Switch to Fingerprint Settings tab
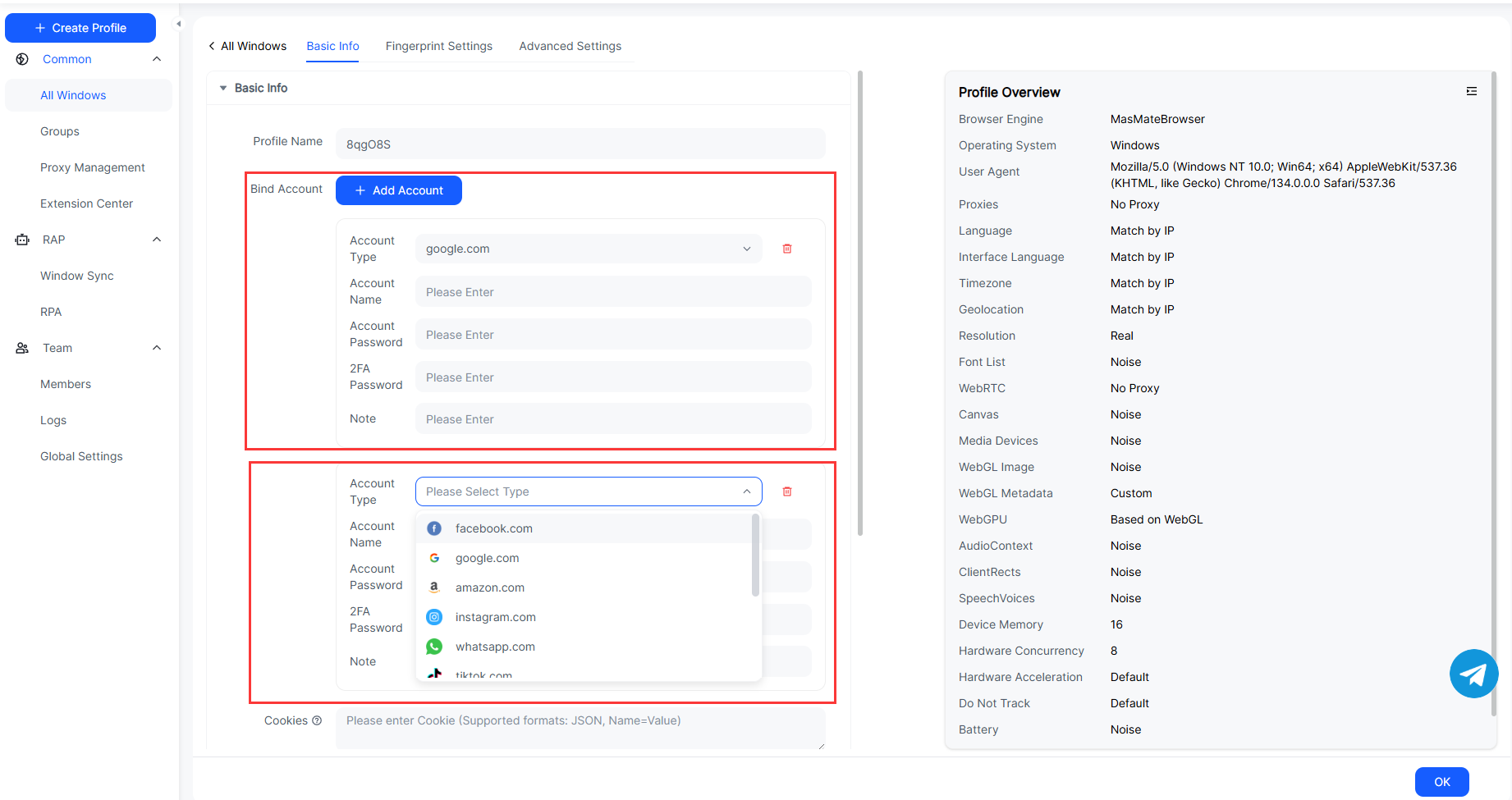This screenshot has width=1512, height=800. click(438, 46)
